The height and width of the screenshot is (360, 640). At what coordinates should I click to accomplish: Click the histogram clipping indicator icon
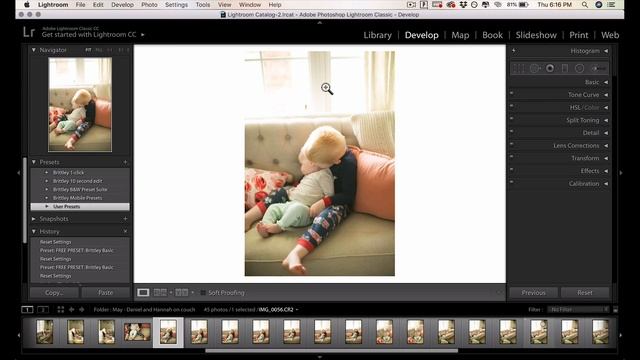coord(513,51)
